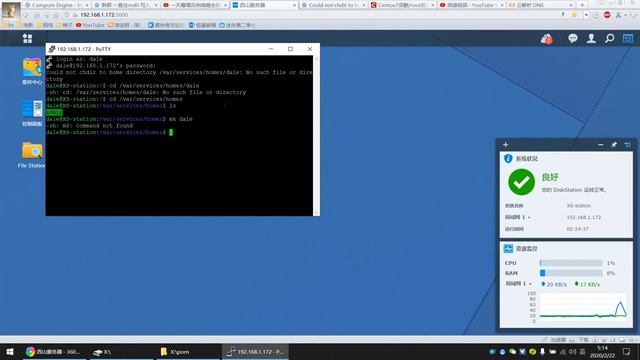The image size is (640, 360).
Task: Open the DSM main menu grid icon
Action: click(x=27, y=38)
